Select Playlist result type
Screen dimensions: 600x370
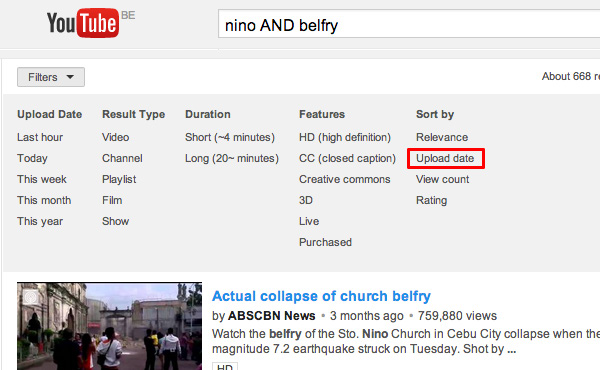119,179
